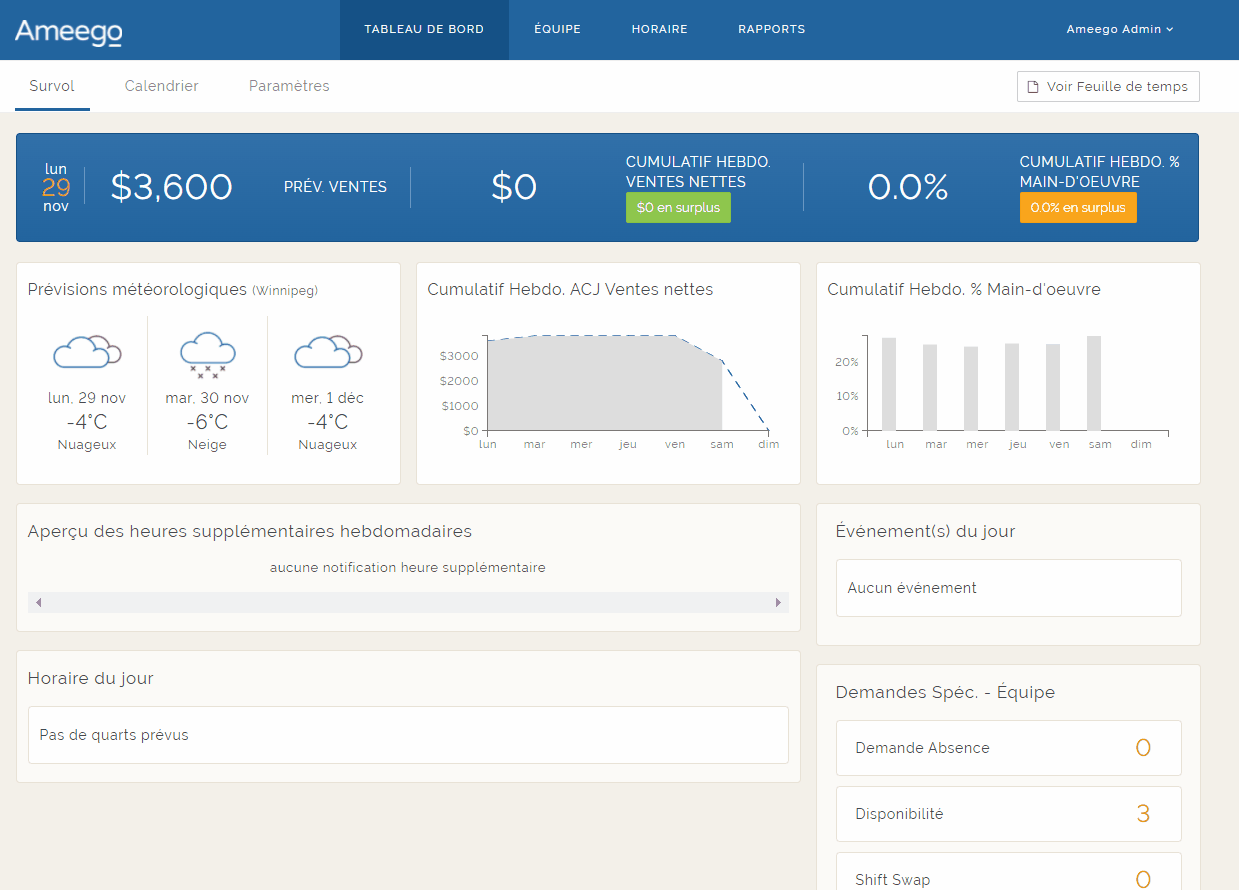Go to the Horaire menu
The image size is (1239, 890).
[x=659, y=29]
